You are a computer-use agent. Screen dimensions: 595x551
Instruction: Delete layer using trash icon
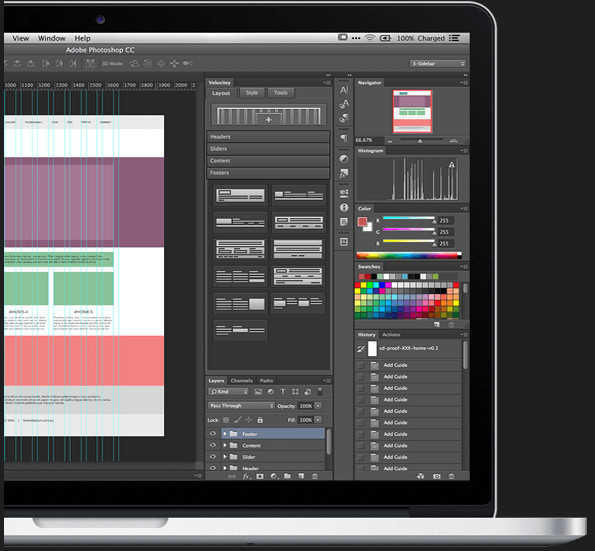point(315,476)
